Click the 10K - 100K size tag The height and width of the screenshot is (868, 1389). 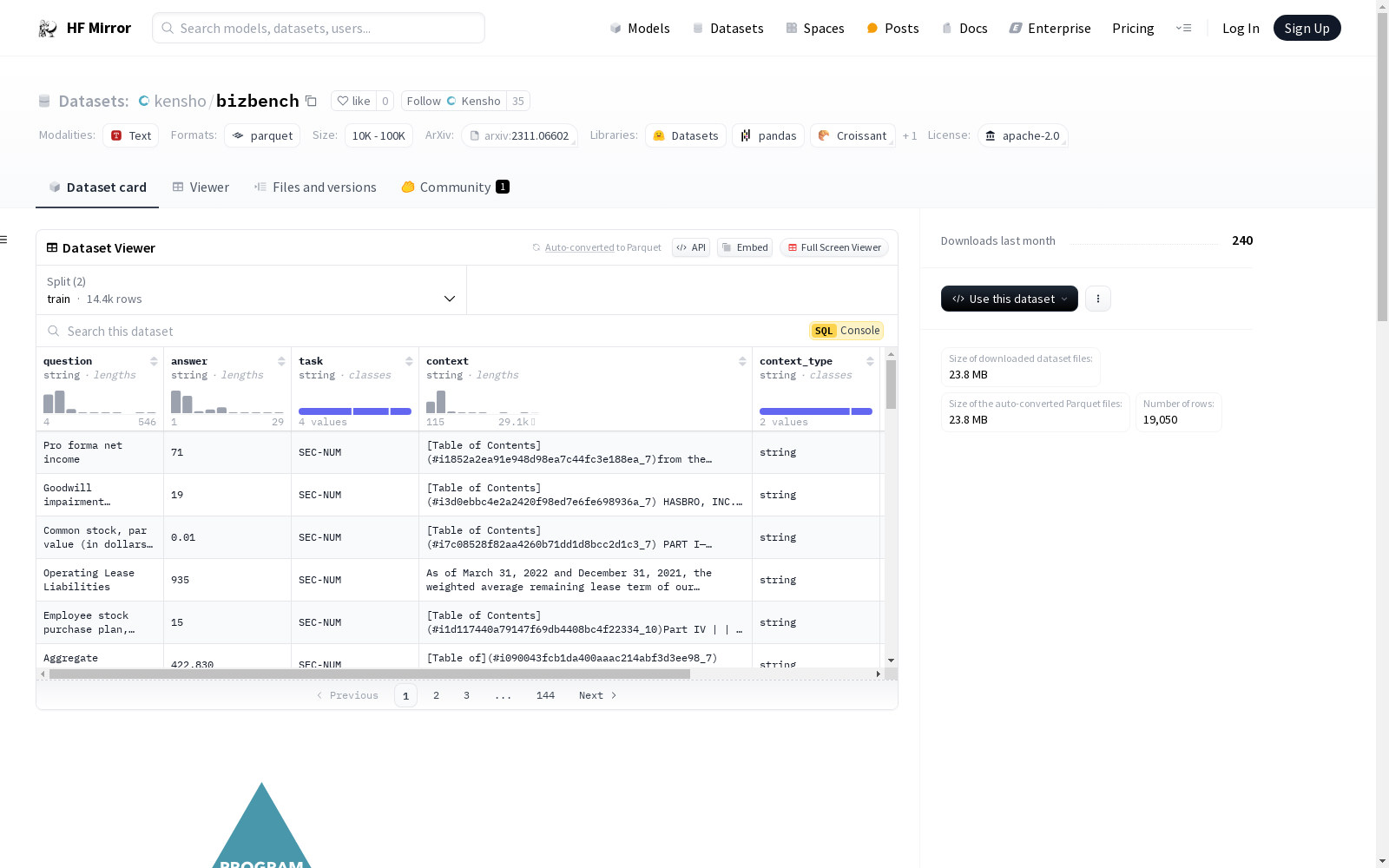tap(379, 135)
